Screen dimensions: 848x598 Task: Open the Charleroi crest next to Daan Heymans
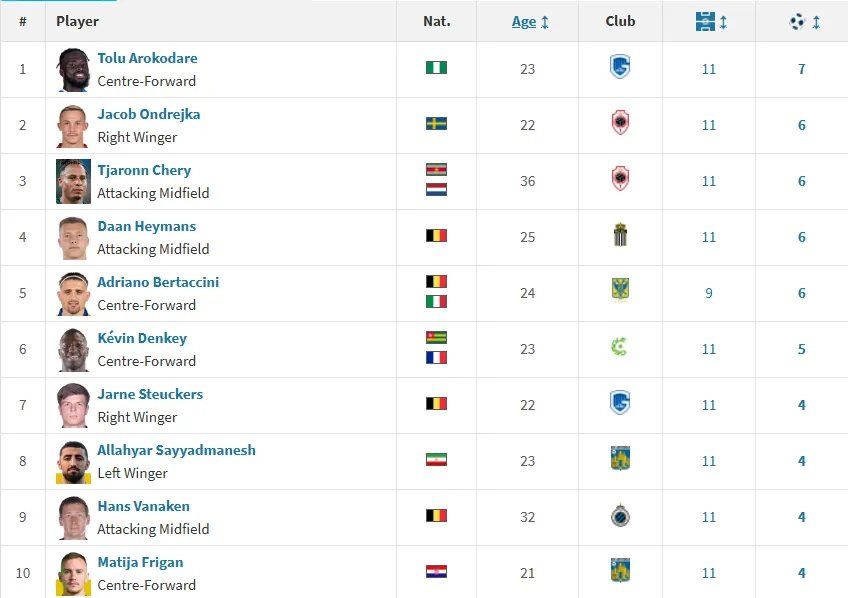[x=620, y=236]
